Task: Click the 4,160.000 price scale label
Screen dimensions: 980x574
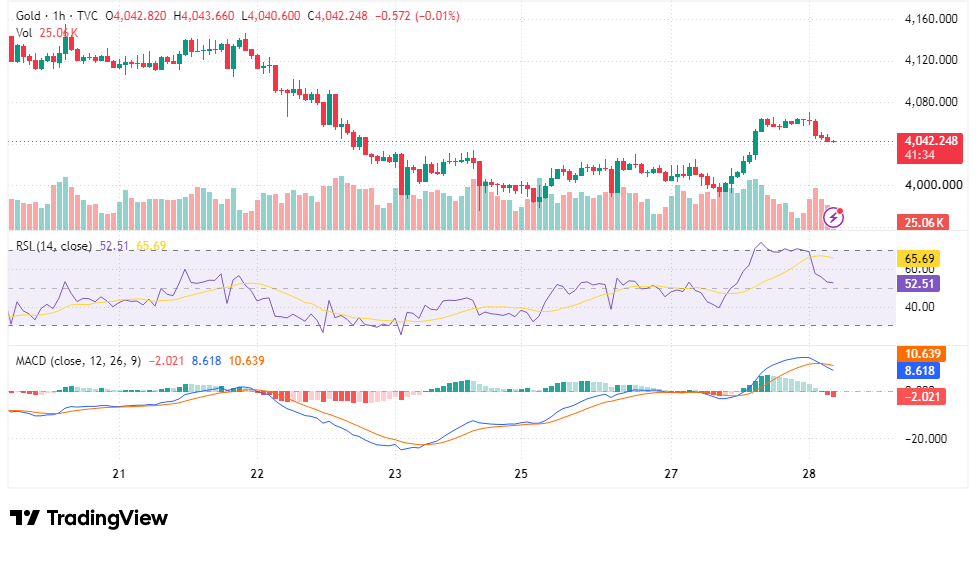Action: point(931,19)
